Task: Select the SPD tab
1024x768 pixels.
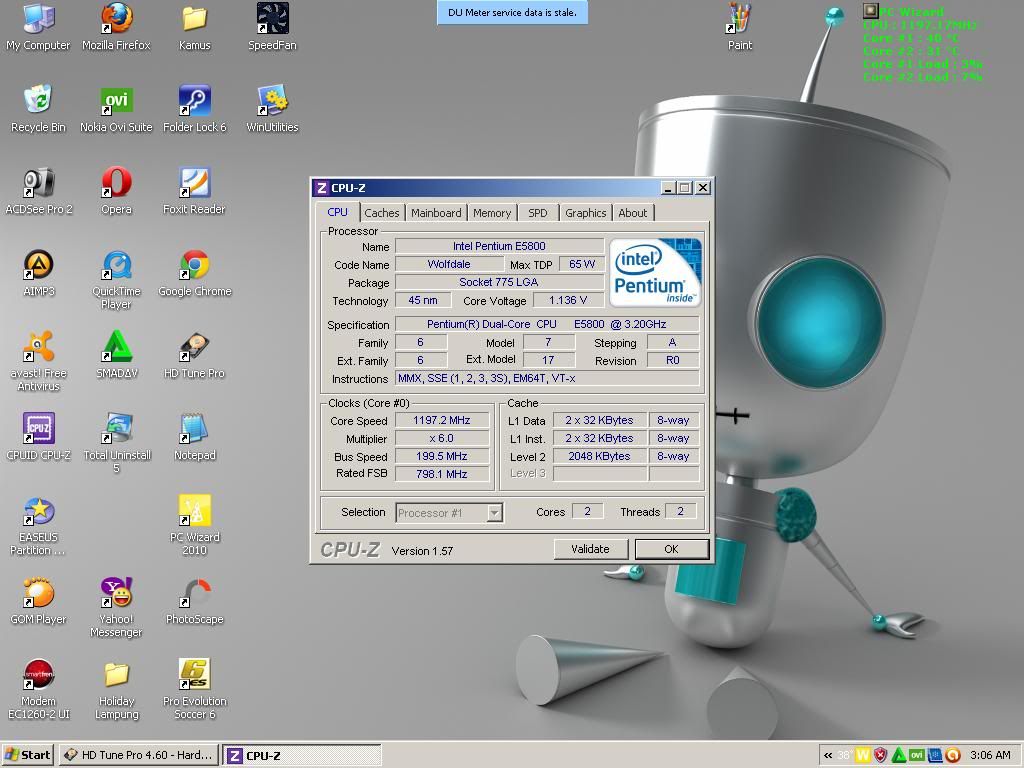Action: pyautogui.click(x=537, y=213)
